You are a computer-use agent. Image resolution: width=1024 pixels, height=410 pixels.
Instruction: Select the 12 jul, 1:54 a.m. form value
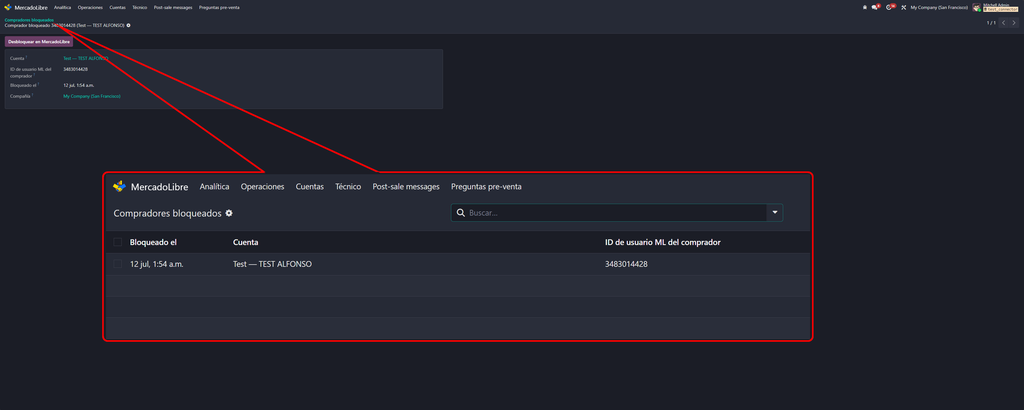(78, 85)
